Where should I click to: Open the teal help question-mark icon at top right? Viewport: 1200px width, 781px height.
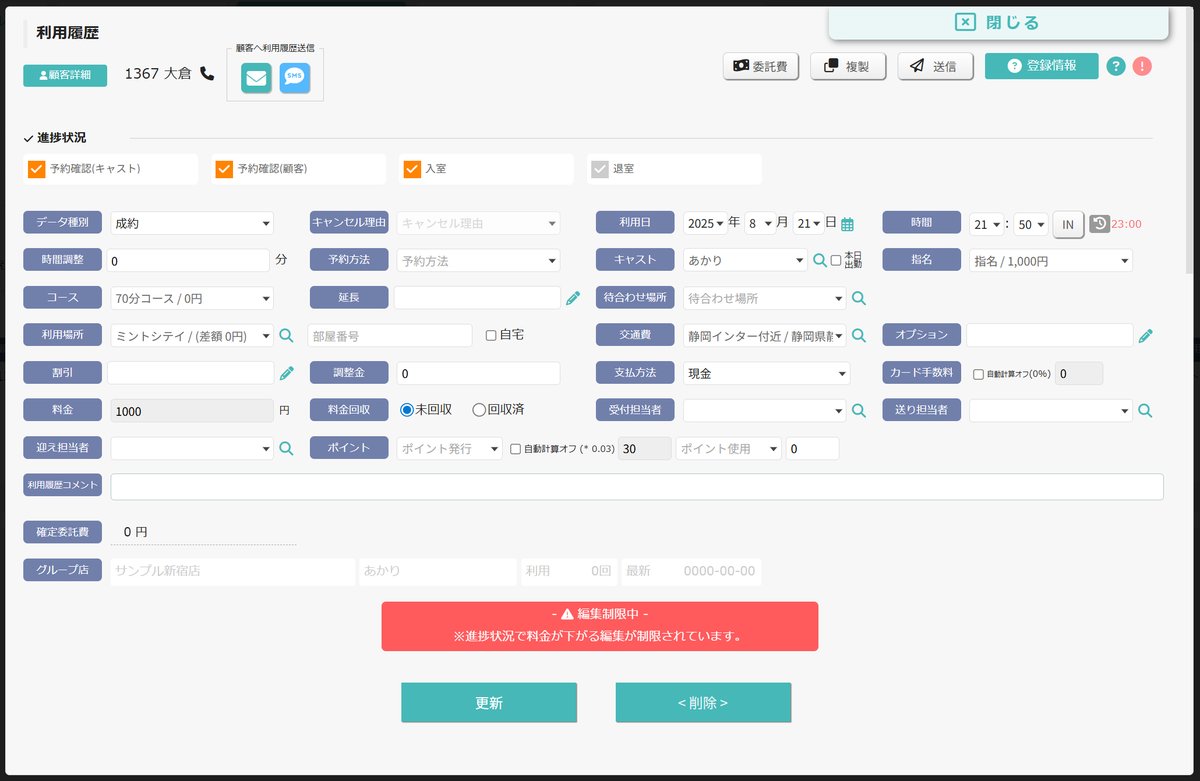pos(1116,66)
